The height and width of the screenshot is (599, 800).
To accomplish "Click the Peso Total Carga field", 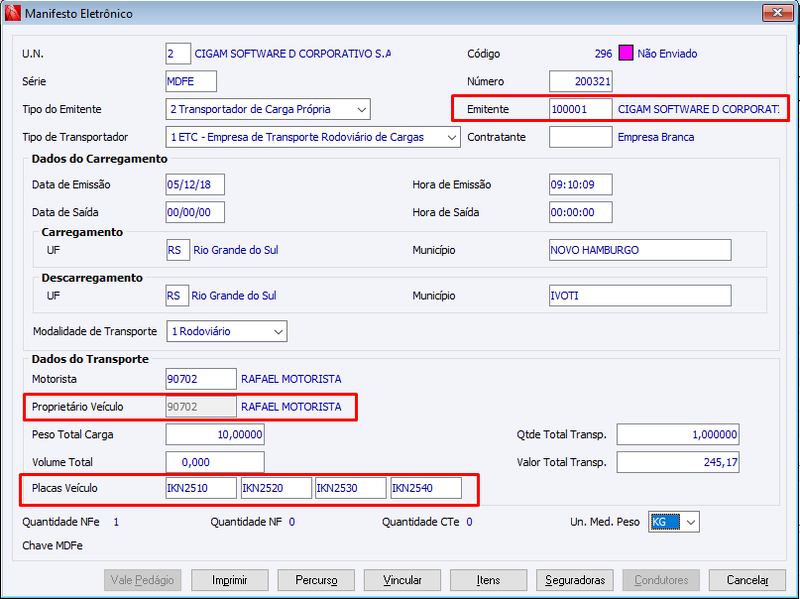I will point(215,435).
